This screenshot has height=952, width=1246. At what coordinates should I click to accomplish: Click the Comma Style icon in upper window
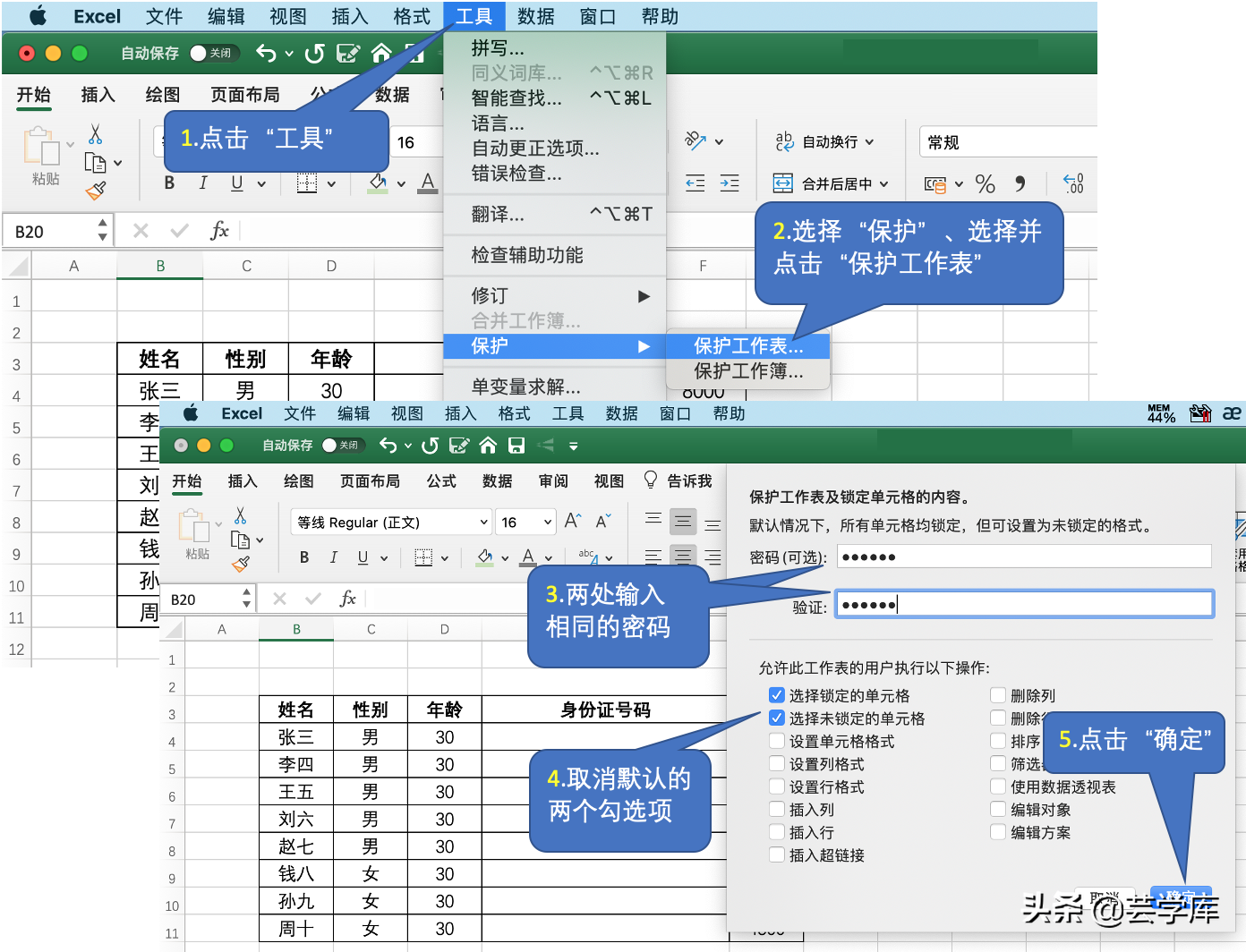pyautogui.click(x=1020, y=183)
